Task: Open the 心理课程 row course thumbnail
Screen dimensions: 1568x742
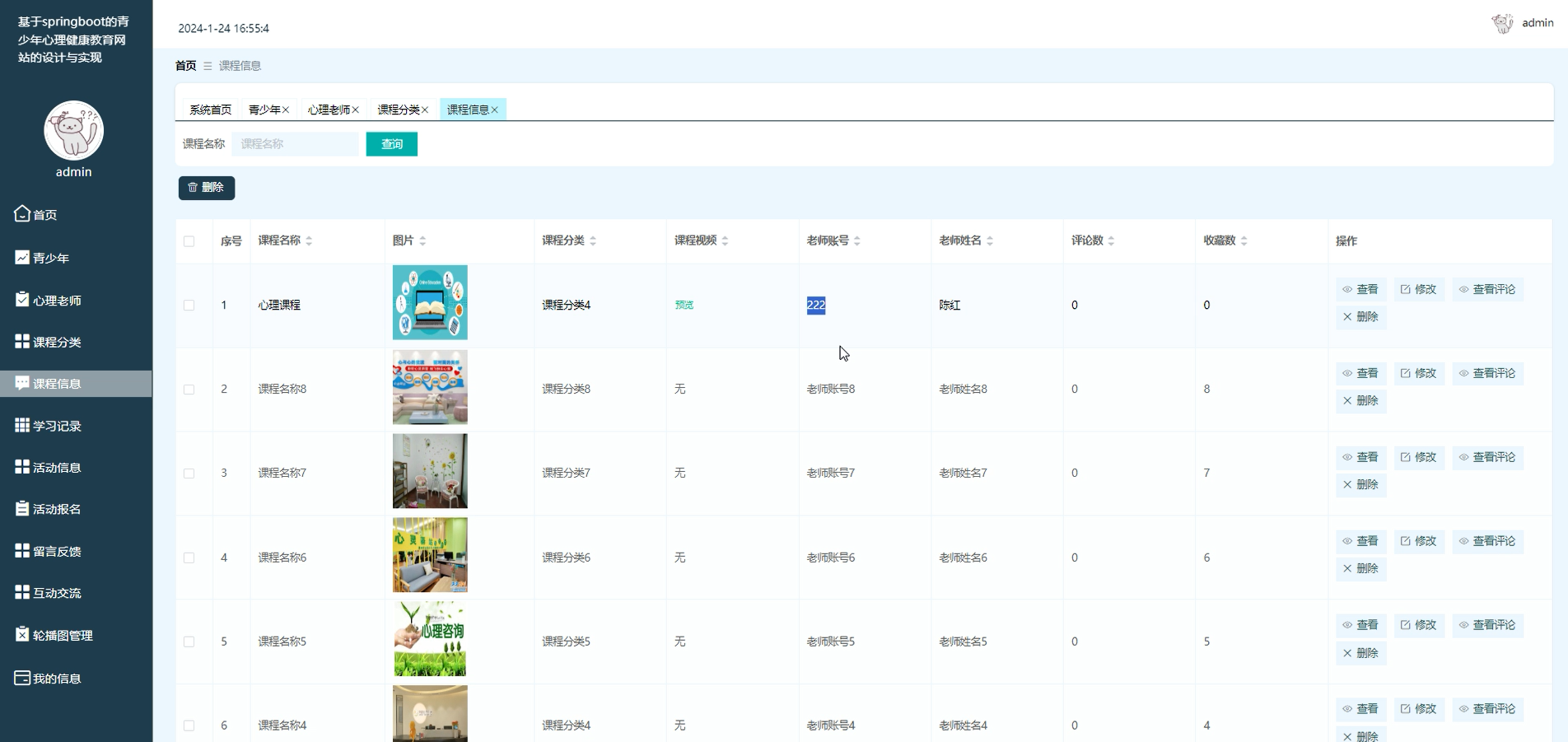Action: coord(430,302)
